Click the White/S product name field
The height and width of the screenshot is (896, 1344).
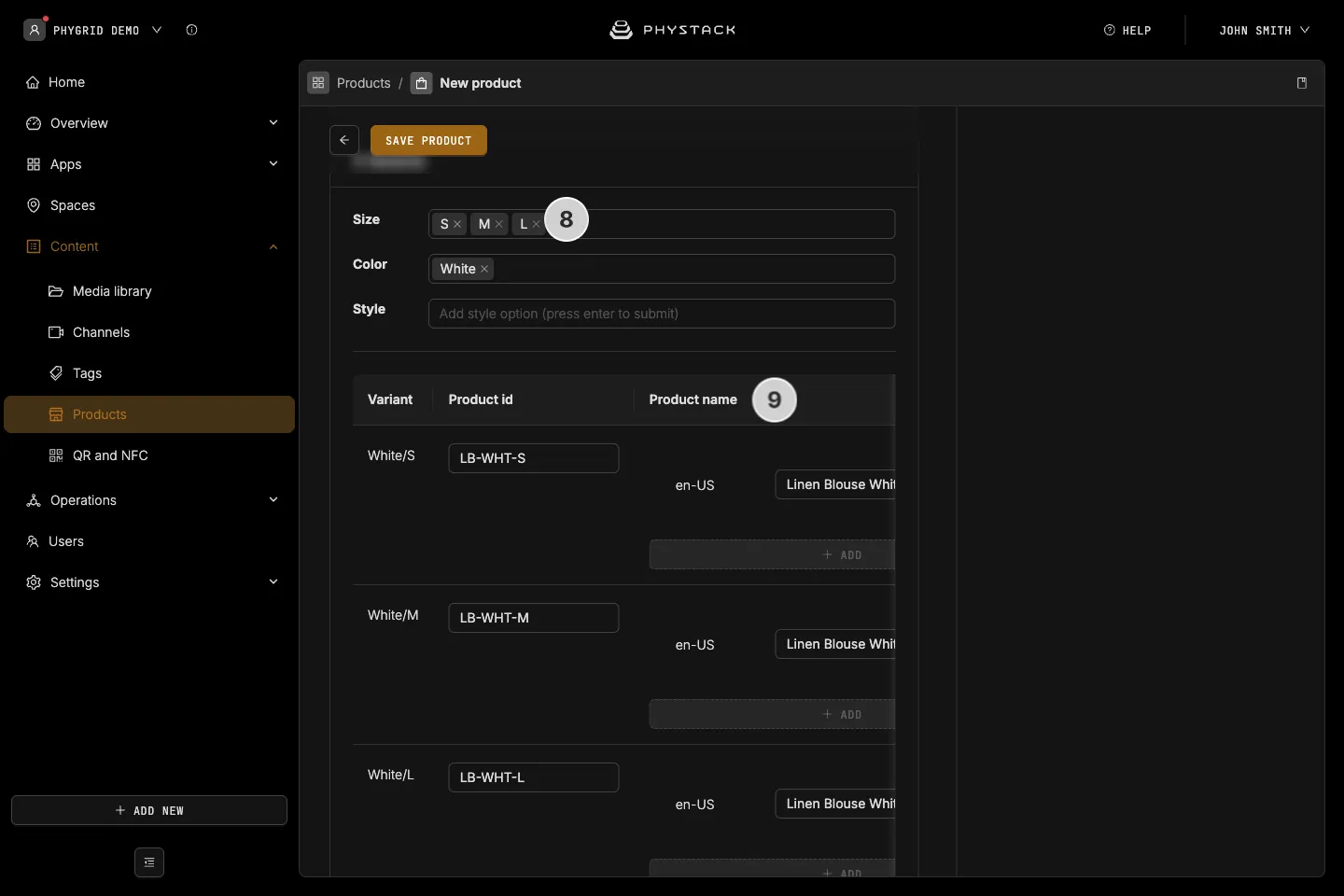(x=835, y=484)
